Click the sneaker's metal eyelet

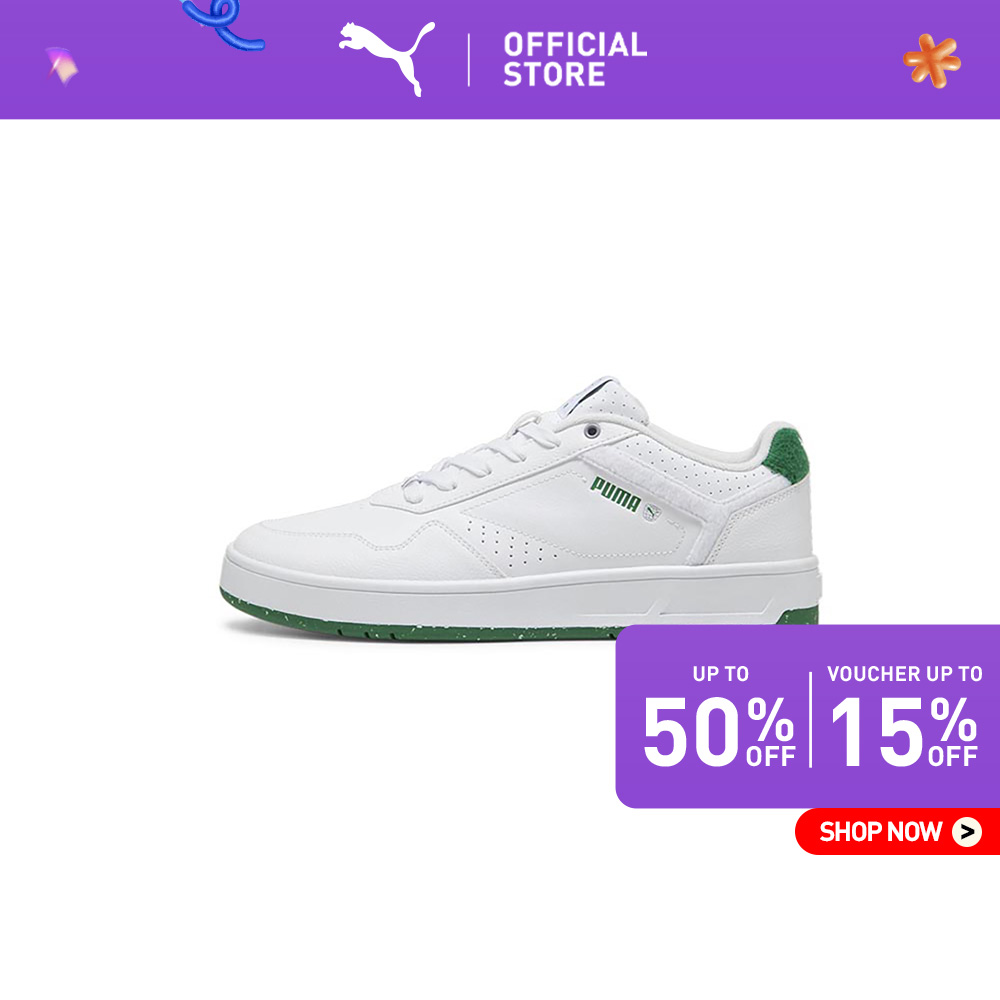[592, 431]
